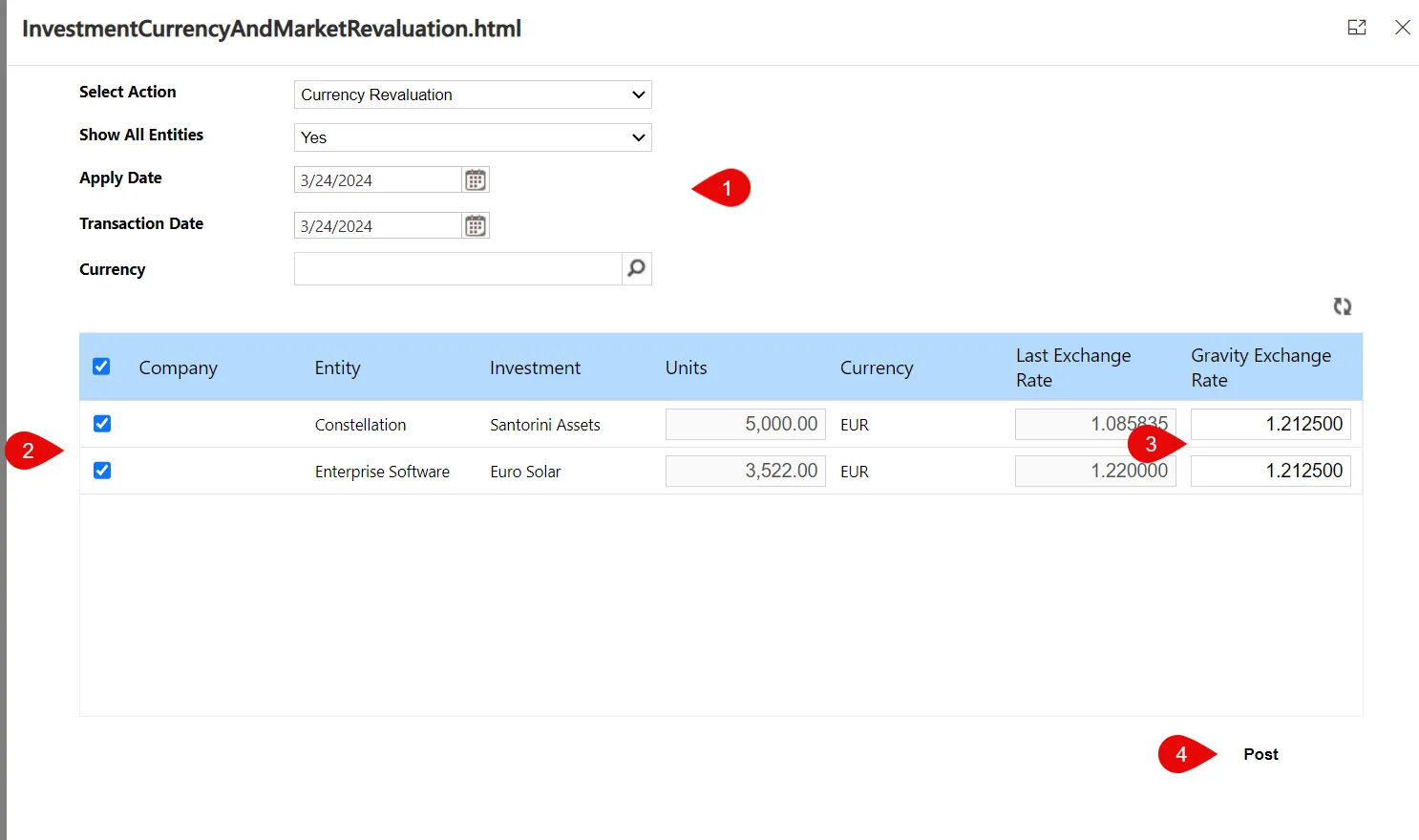Select the Constellation entity cell
This screenshot has height=840, width=1419.
point(360,425)
